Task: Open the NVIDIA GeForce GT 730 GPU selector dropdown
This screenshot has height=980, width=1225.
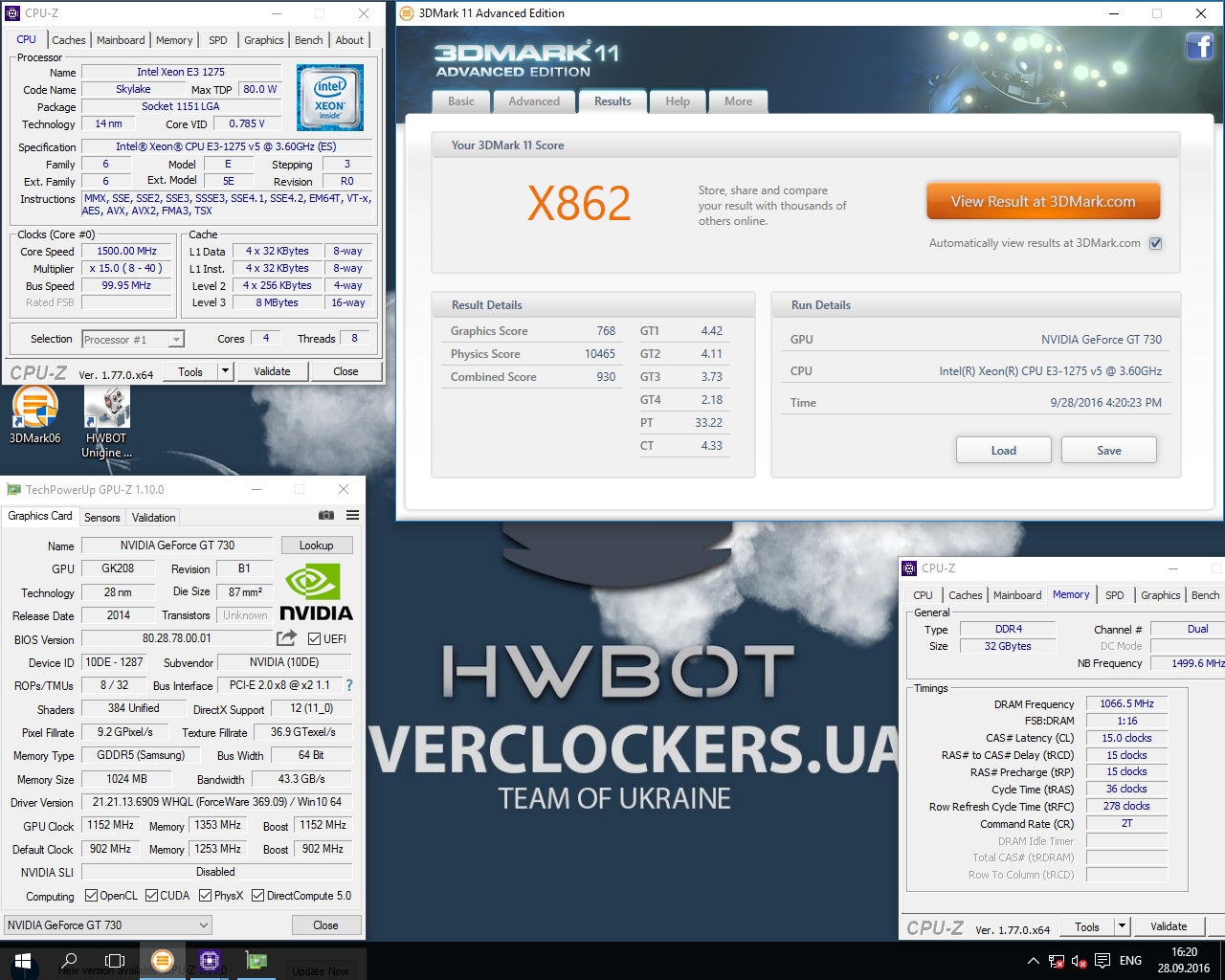Action: (x=108, y=925)
